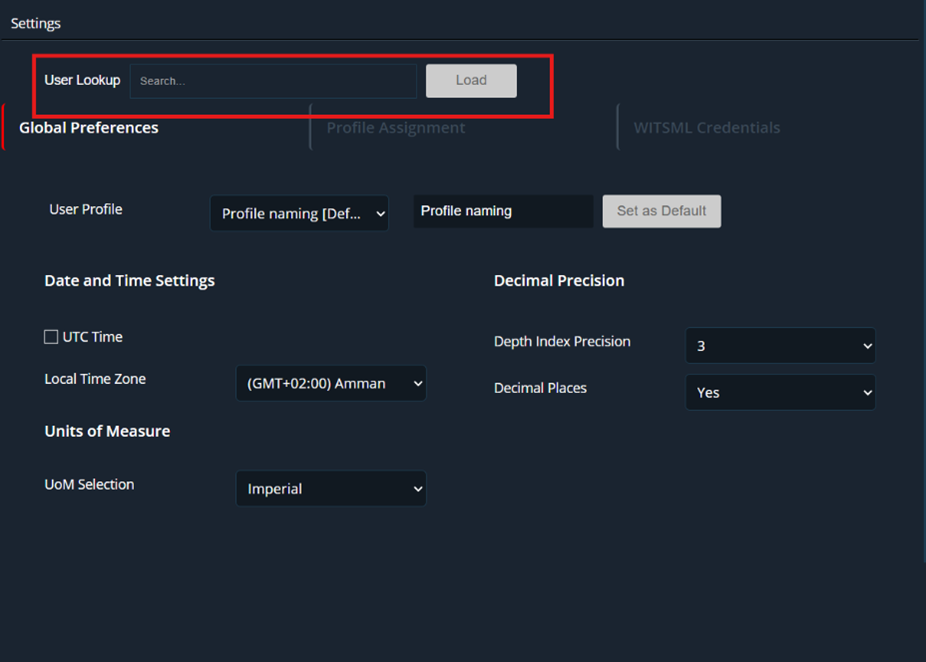926x662 pixels.
Task: Click the Decimal Precision heading
Action: (559, 281)
